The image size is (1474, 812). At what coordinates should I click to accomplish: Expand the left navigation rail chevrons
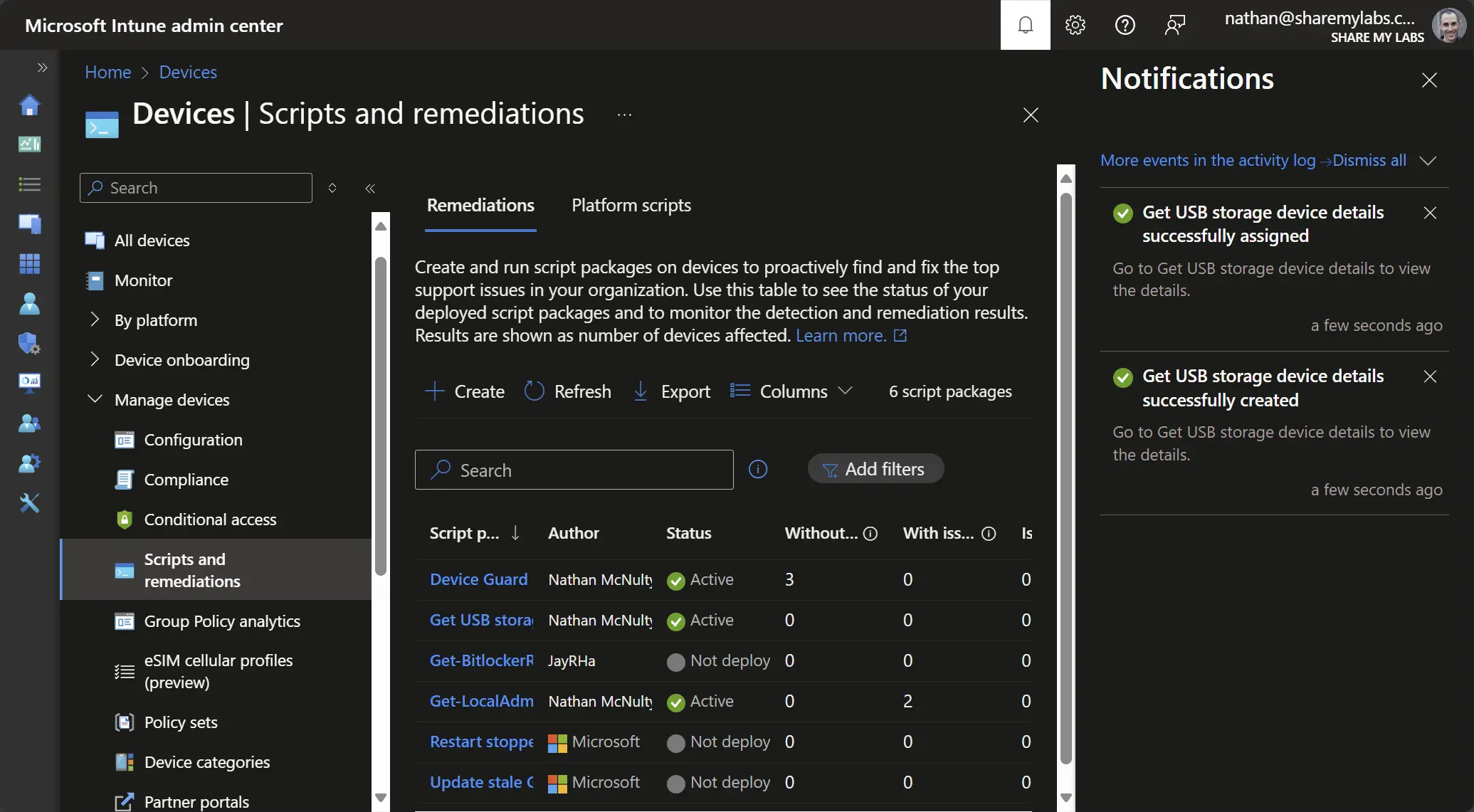[42, 68]
